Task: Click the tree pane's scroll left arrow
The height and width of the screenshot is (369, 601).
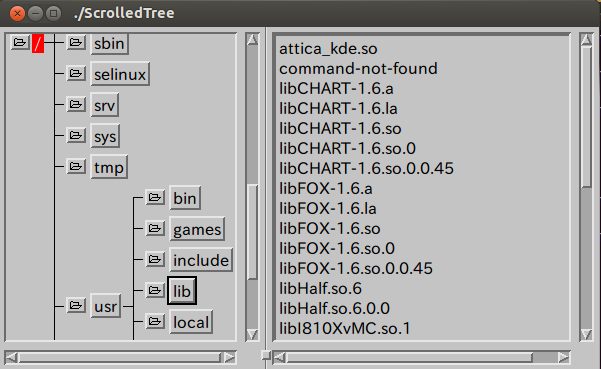Action: [x=11, y=357]
